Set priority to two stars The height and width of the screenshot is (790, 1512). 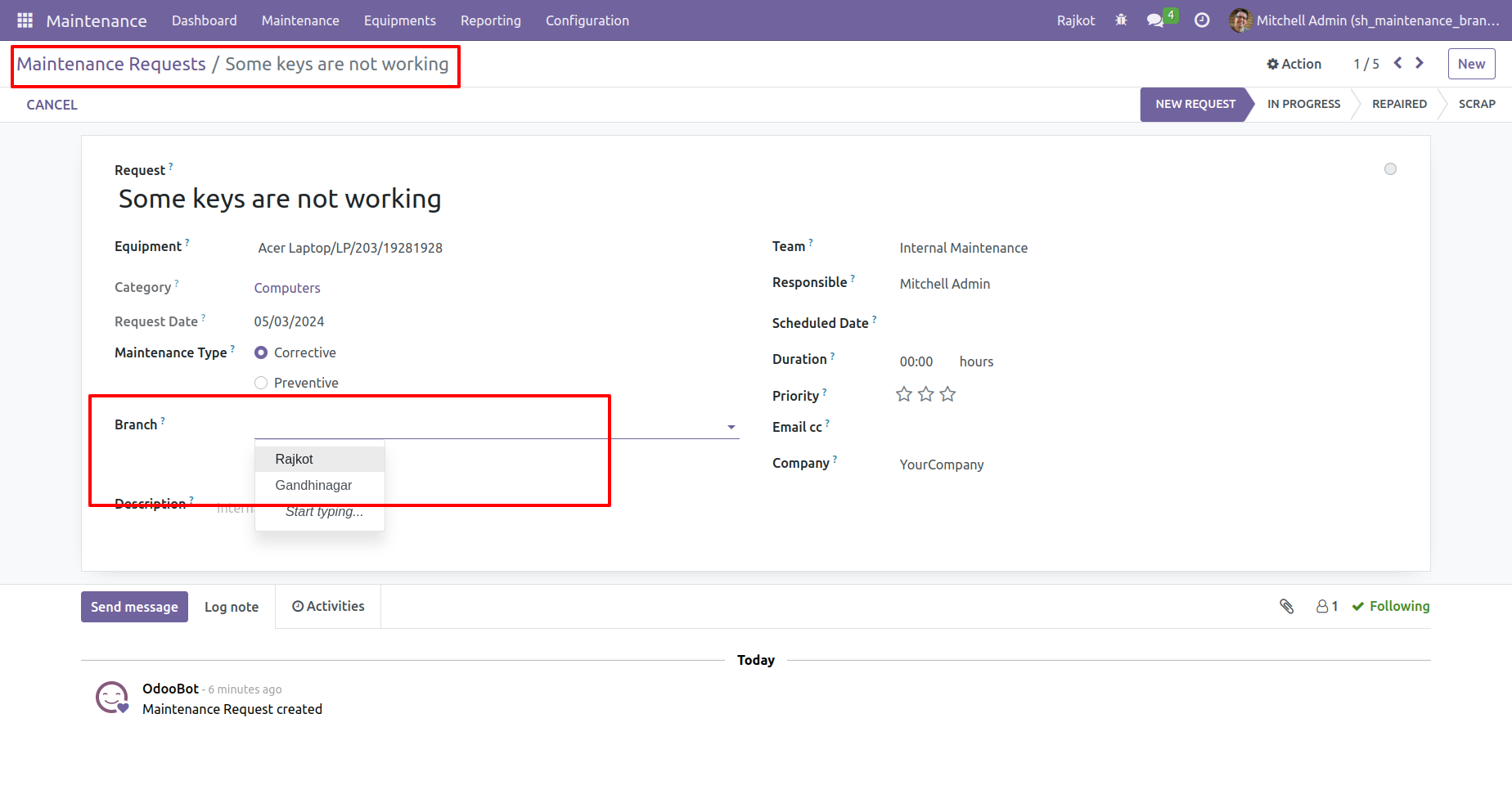tap(926, 394)
